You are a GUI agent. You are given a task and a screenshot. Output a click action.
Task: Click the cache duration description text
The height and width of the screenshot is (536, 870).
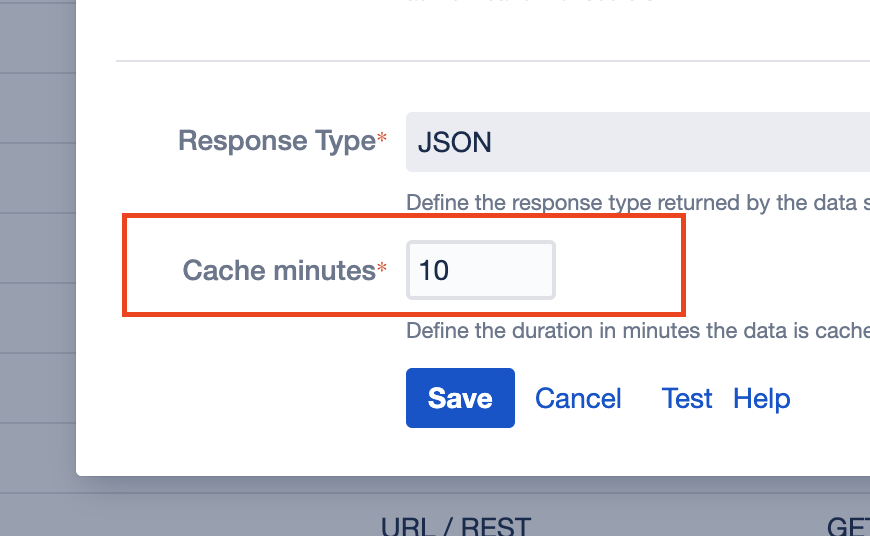pos(637,331)
